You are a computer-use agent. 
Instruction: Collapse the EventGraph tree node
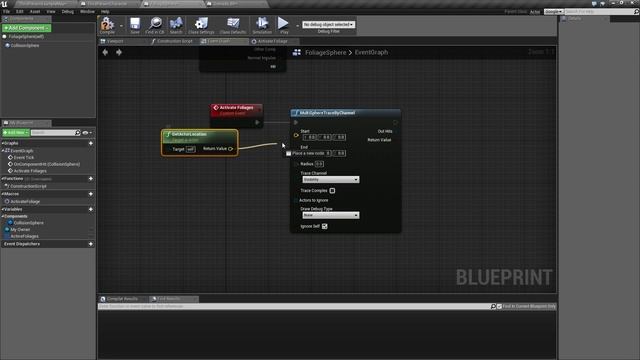(3, 151)
